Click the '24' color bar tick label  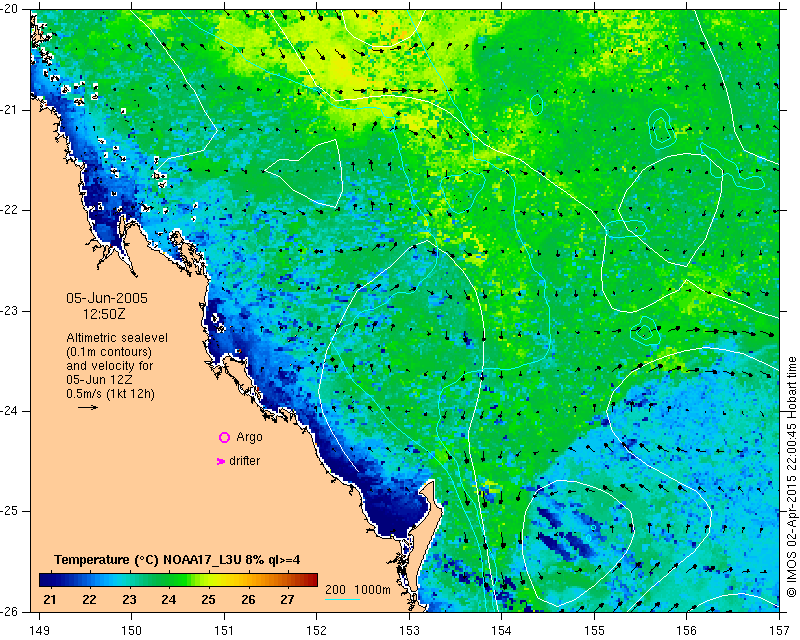pyautogui.click(x=169, y=599)
